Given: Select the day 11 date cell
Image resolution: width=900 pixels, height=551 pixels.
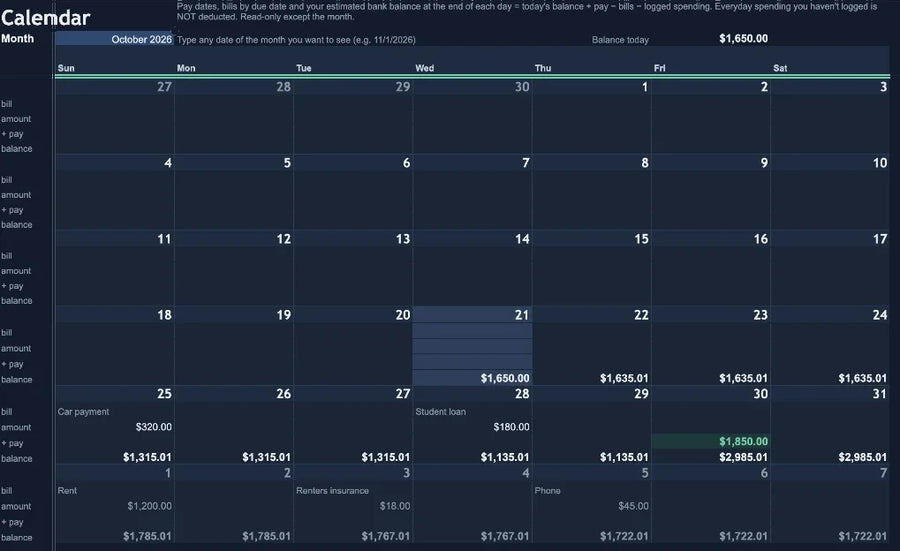Looking at the screenshot, I should [114, 239].
